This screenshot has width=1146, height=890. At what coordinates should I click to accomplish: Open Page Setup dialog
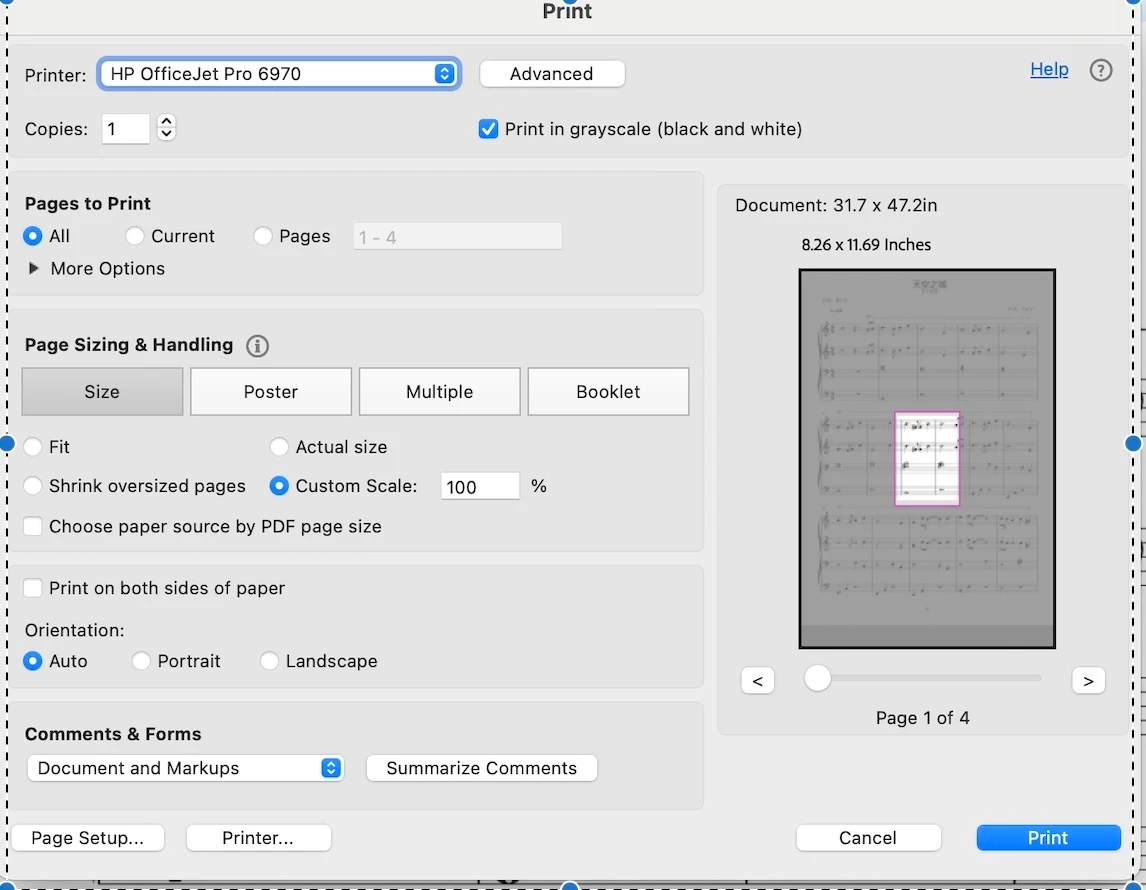88,837
